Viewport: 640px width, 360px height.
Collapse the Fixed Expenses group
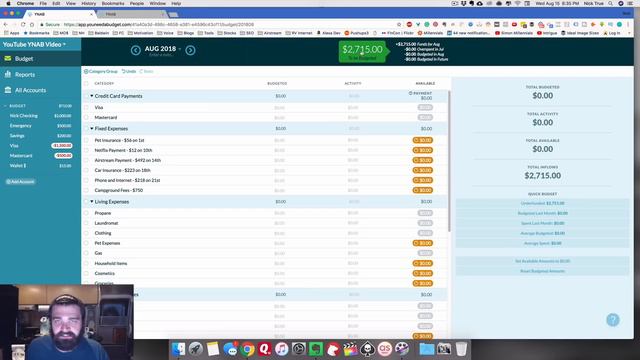click(92, 129)
